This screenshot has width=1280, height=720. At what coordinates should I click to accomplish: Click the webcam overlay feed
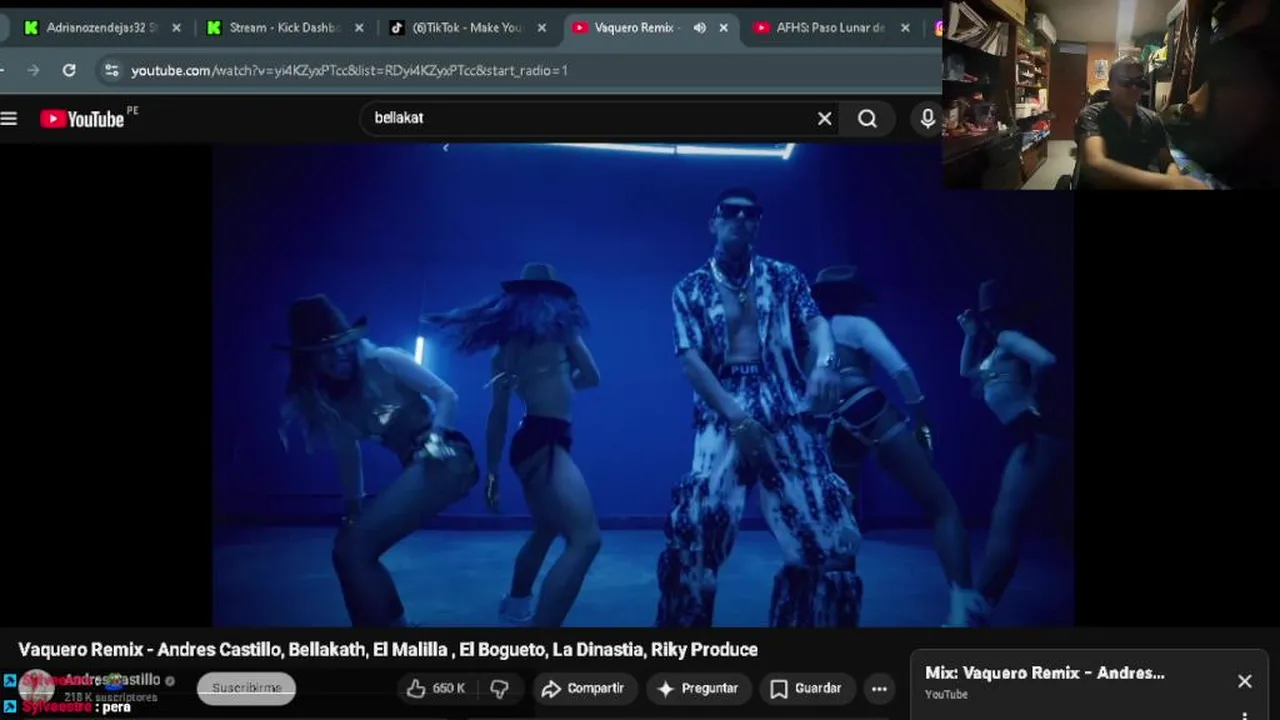coord(1110,95)
